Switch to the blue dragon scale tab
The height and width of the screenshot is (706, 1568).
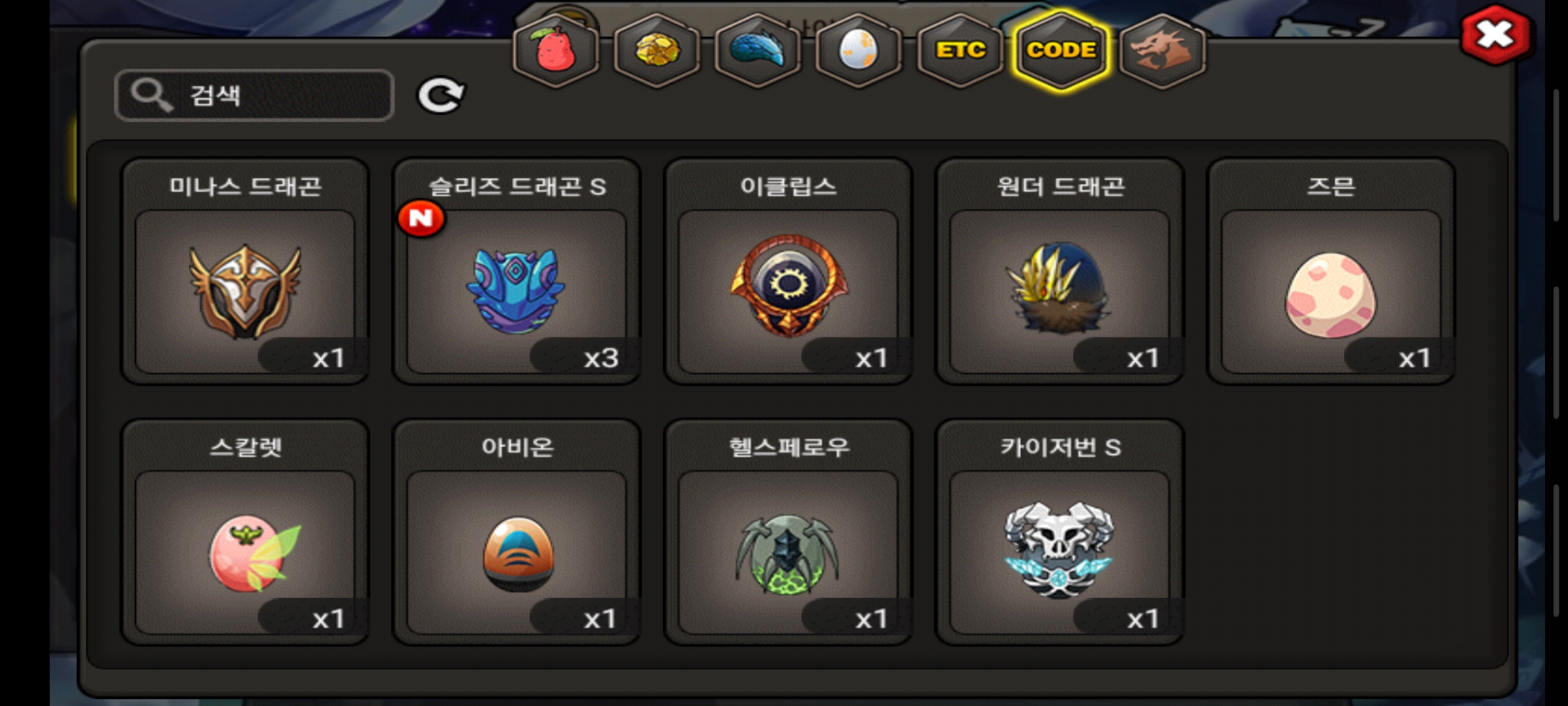point(758,51)
